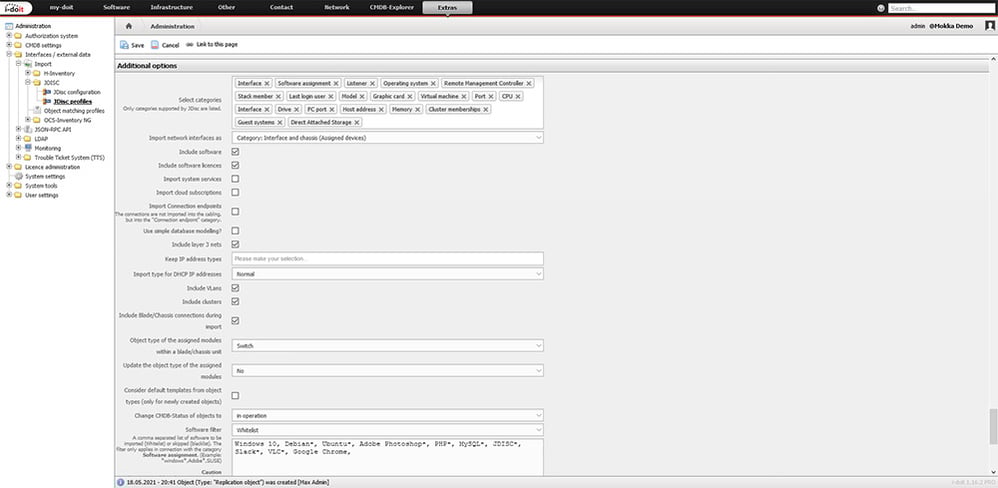
Task: Uncheck Include clusters checkbox
Action: 235,301
